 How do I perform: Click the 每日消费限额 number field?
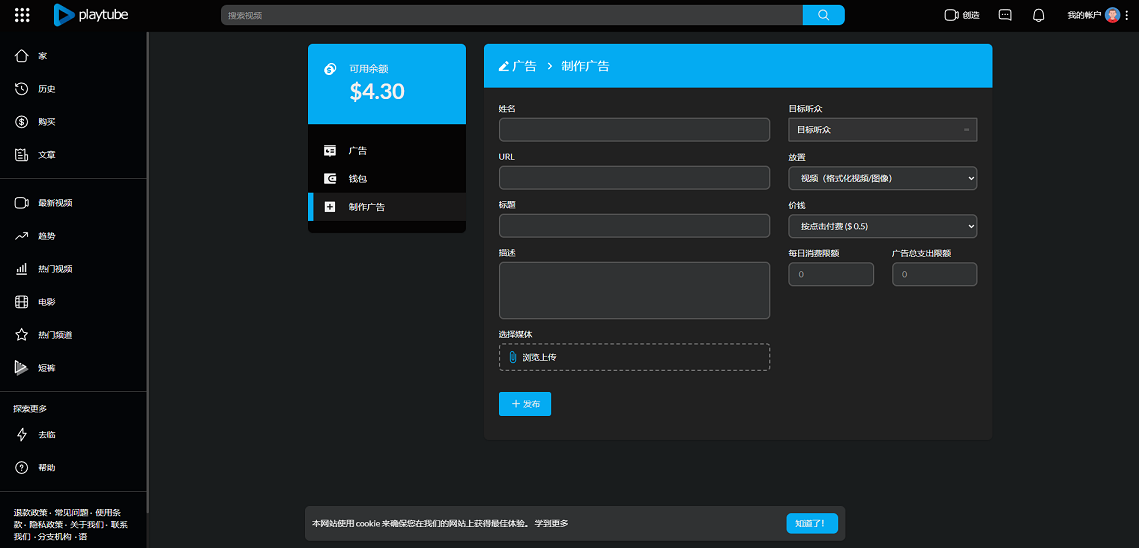[x=830, y=274]
